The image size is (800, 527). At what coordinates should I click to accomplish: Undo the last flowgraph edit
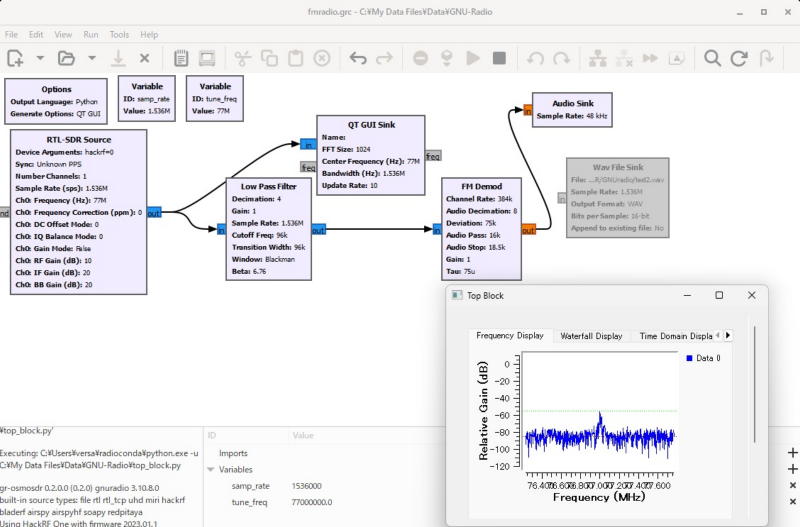click(x=358, y=58)
